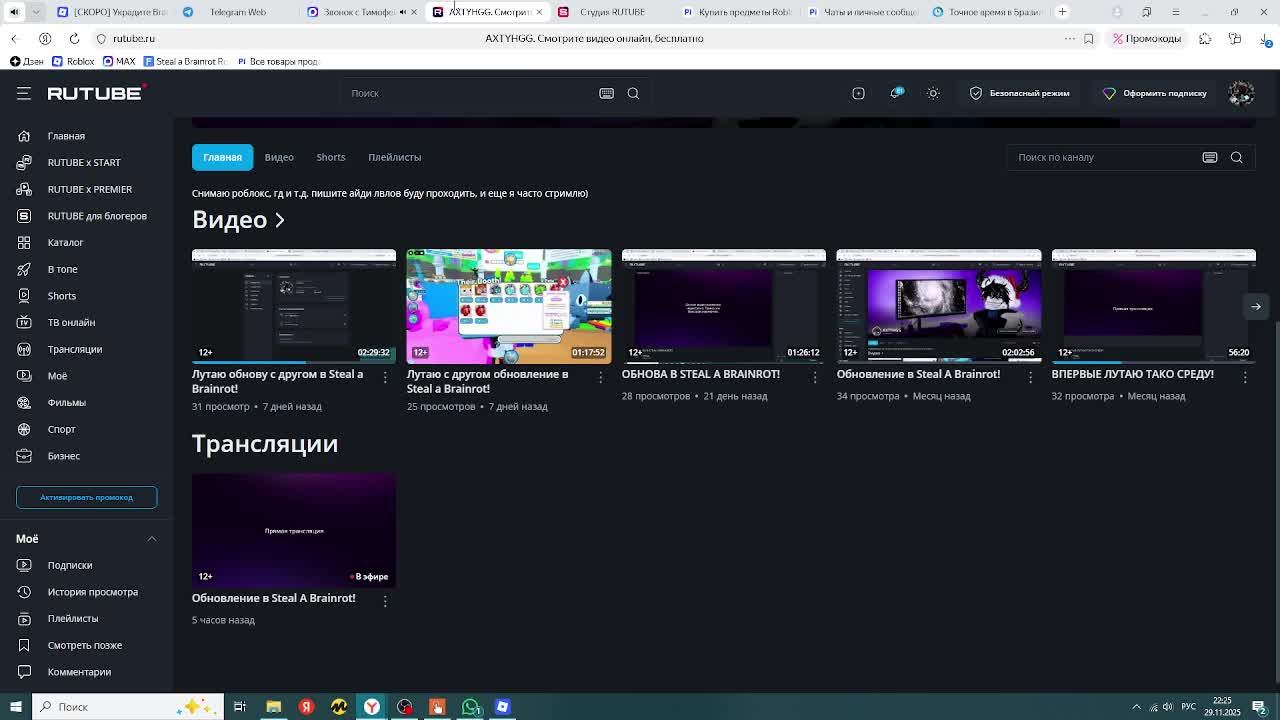Open options menu for ВПЕРВЫЕ ЛУТАЮ ТАКО СРЕДУ!
The height and width of the screenshot is (720, 1280).
(x=1245, y=377)
